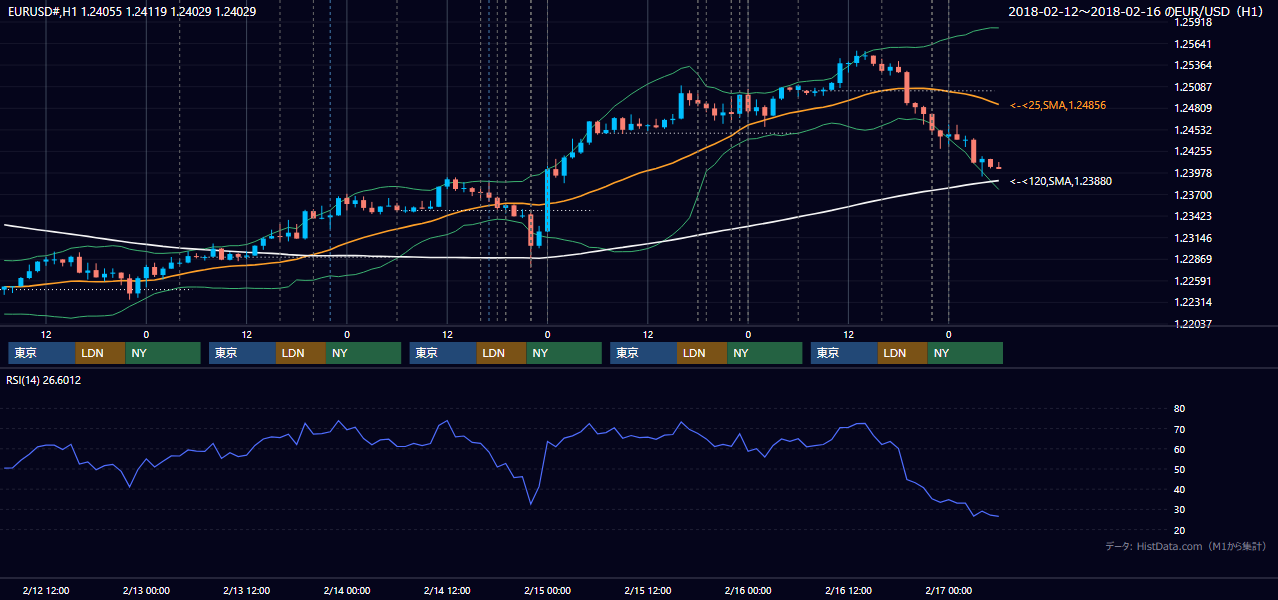Click the 2/16 00:00 time label
This screenshot has height=600, width=1278.
tap(748, 590)
